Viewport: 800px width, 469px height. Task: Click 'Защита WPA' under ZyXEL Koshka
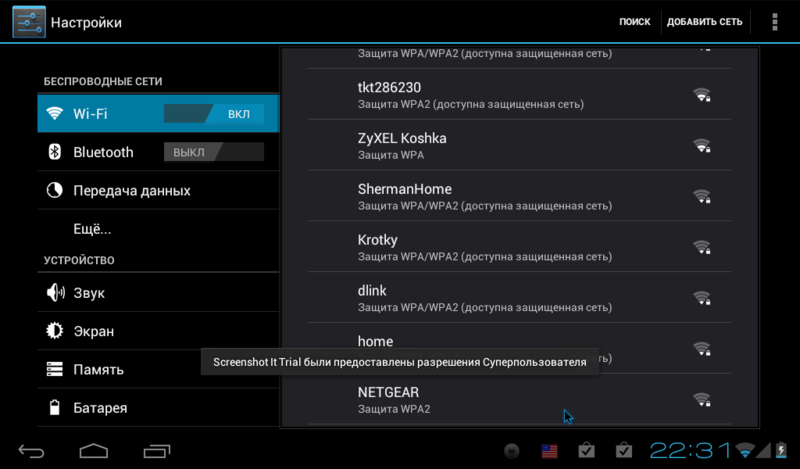(391, 155)
